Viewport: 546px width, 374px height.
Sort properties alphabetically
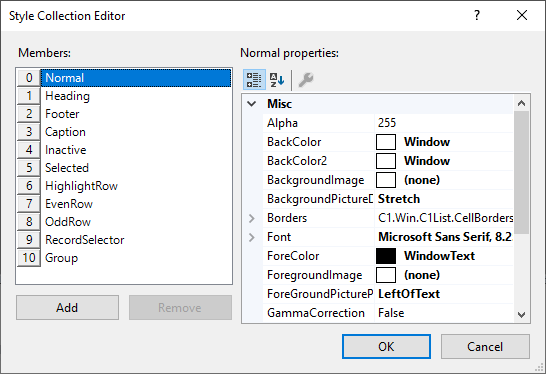[x=277, y=80]
